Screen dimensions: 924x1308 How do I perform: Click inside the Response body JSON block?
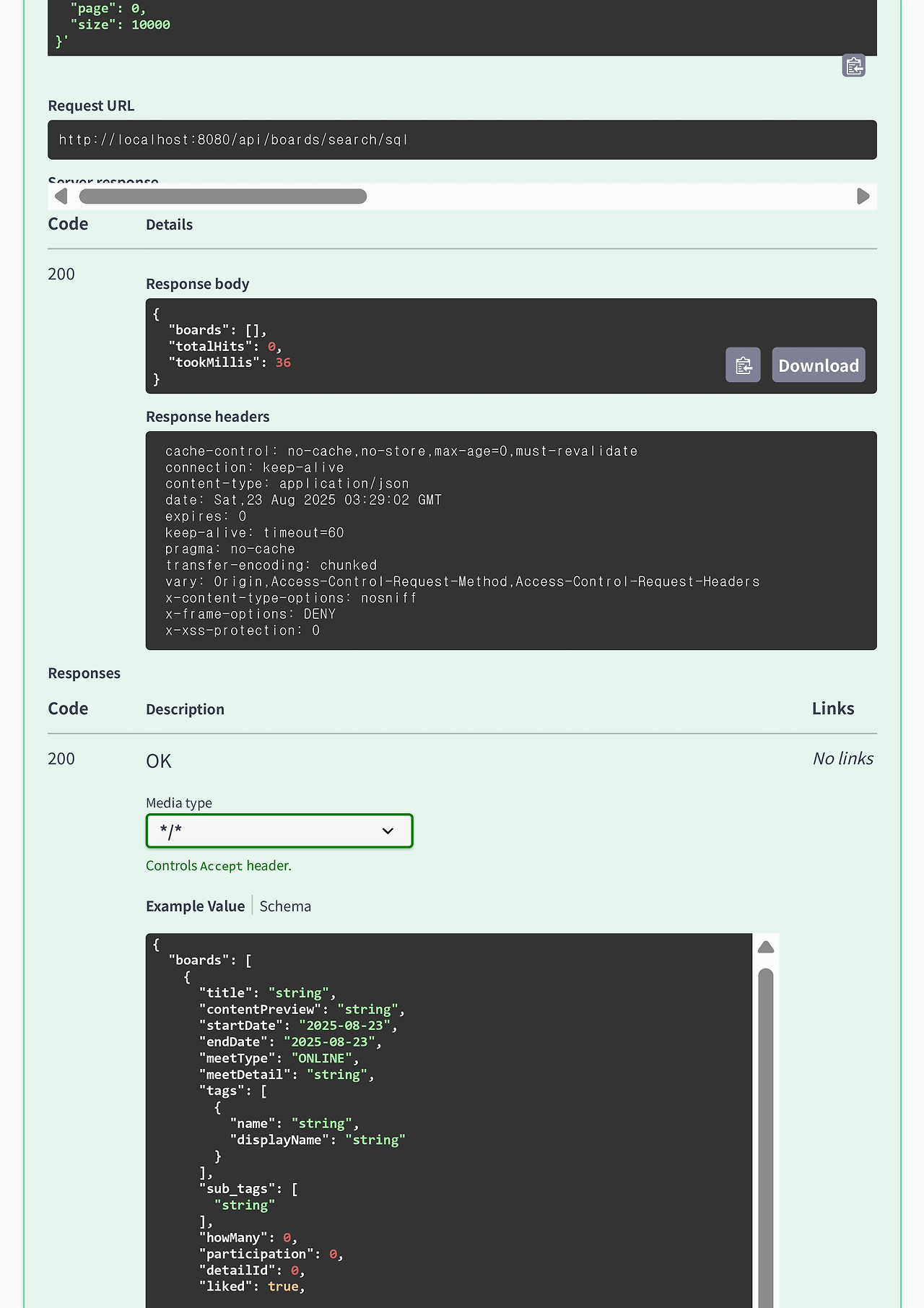click(433, 346)
